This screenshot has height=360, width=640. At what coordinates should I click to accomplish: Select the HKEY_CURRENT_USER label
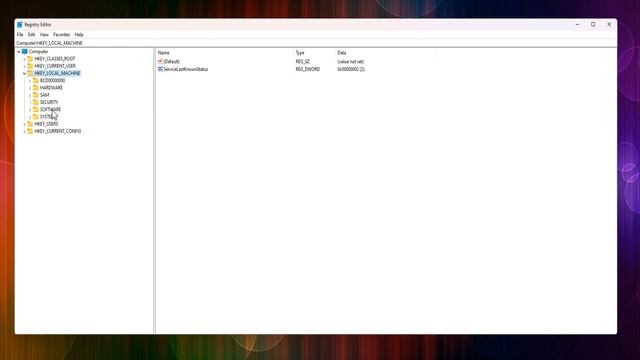coord(55,66)
